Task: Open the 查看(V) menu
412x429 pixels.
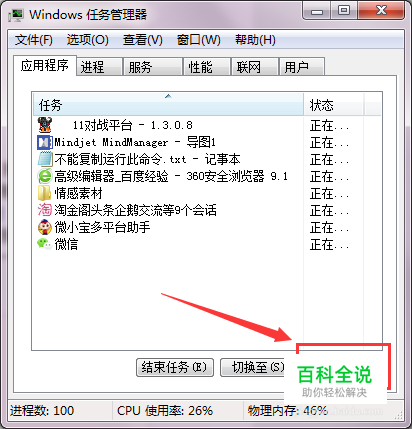Action: coord(143,40)
